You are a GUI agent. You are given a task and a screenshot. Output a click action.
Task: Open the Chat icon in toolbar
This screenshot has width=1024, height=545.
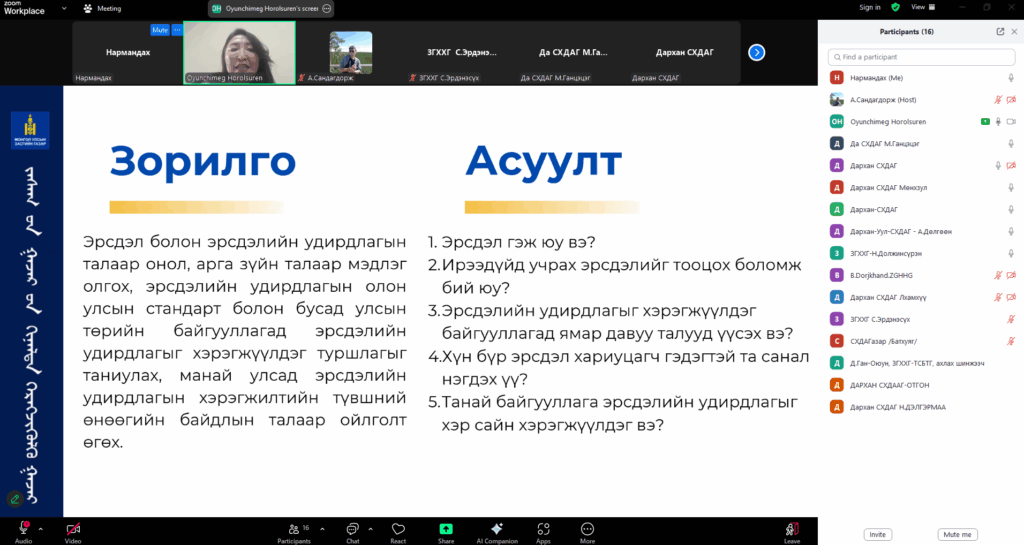[352, 528]
